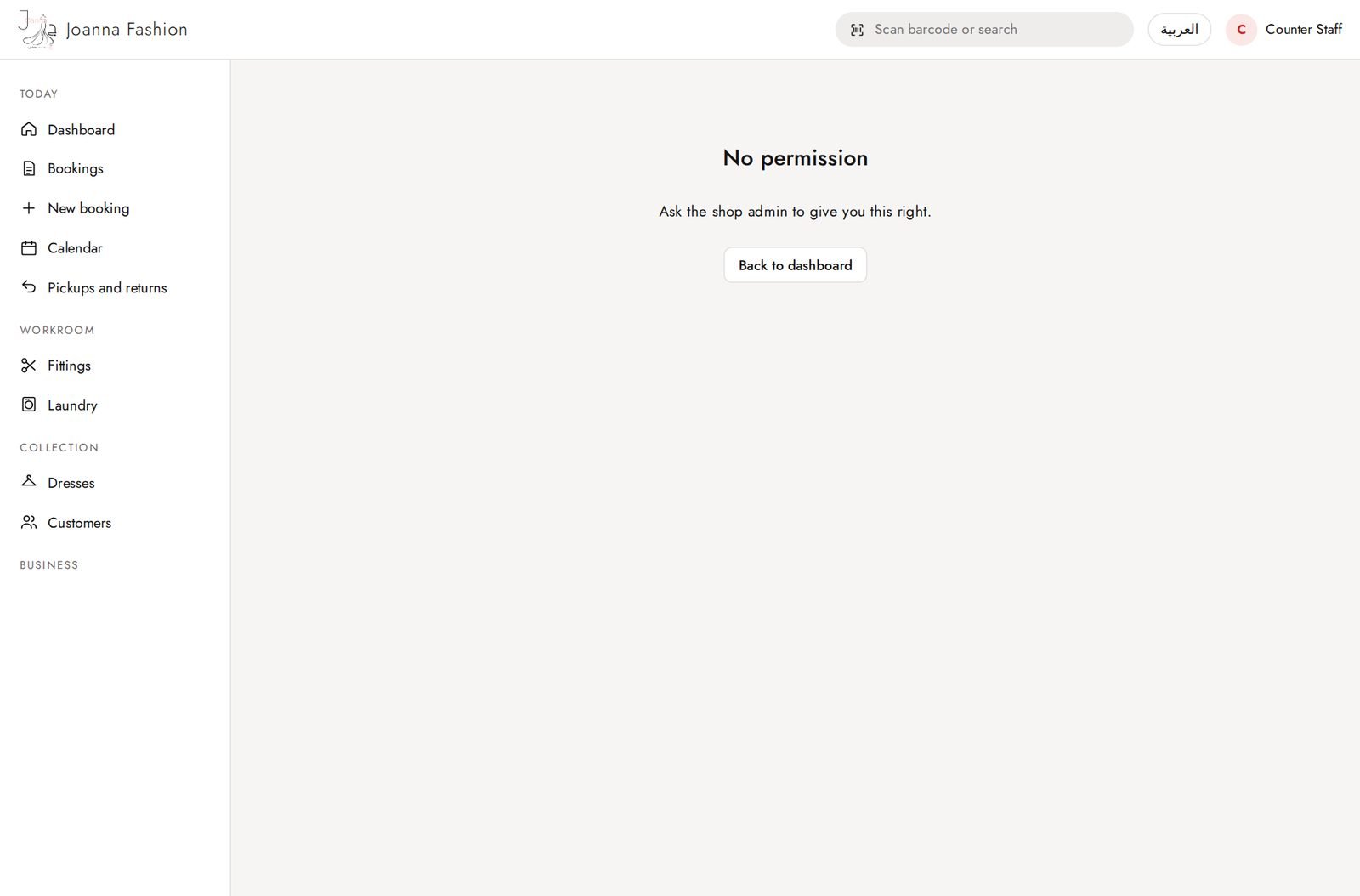1360x896 pixels.
Task: Open Pickups and returns
Action: [x=115, y=287]
